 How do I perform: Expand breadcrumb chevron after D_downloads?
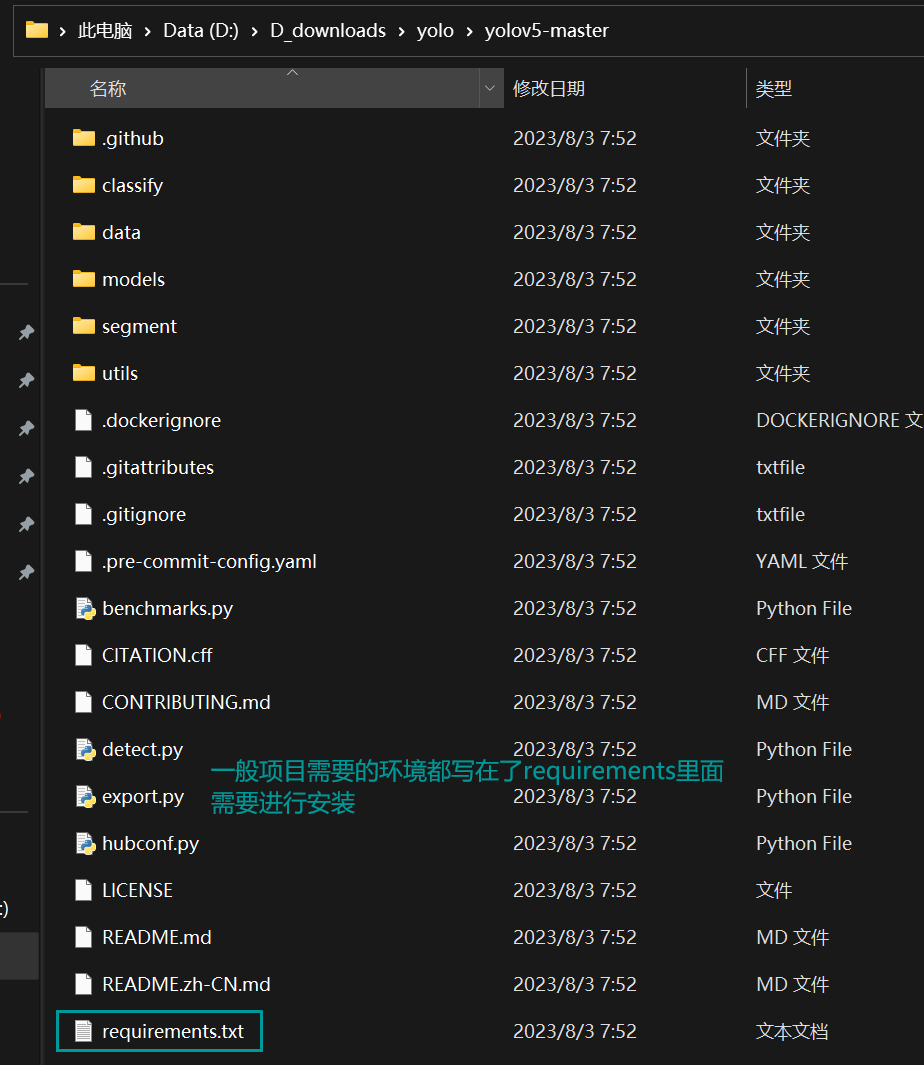(402, 31)
